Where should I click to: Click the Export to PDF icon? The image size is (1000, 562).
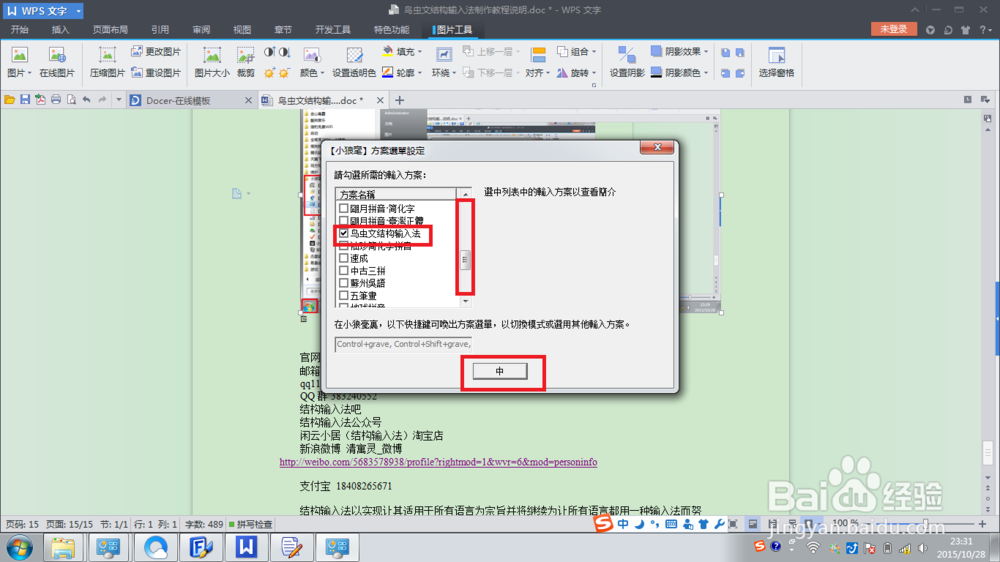pos(40,100)
